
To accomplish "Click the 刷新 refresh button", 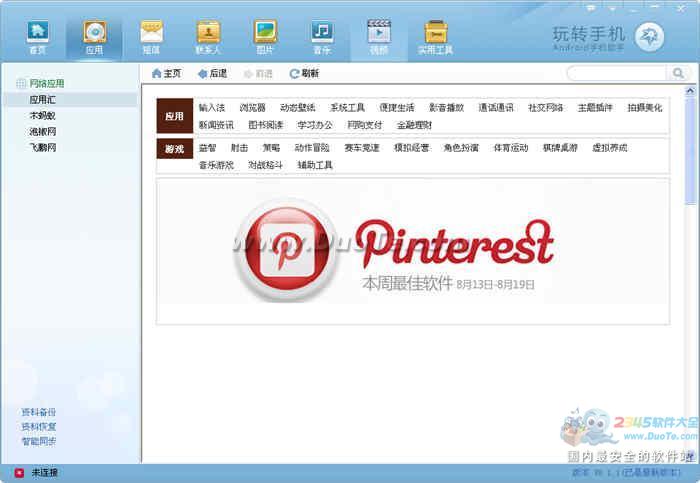I will [x=304, y=73].
